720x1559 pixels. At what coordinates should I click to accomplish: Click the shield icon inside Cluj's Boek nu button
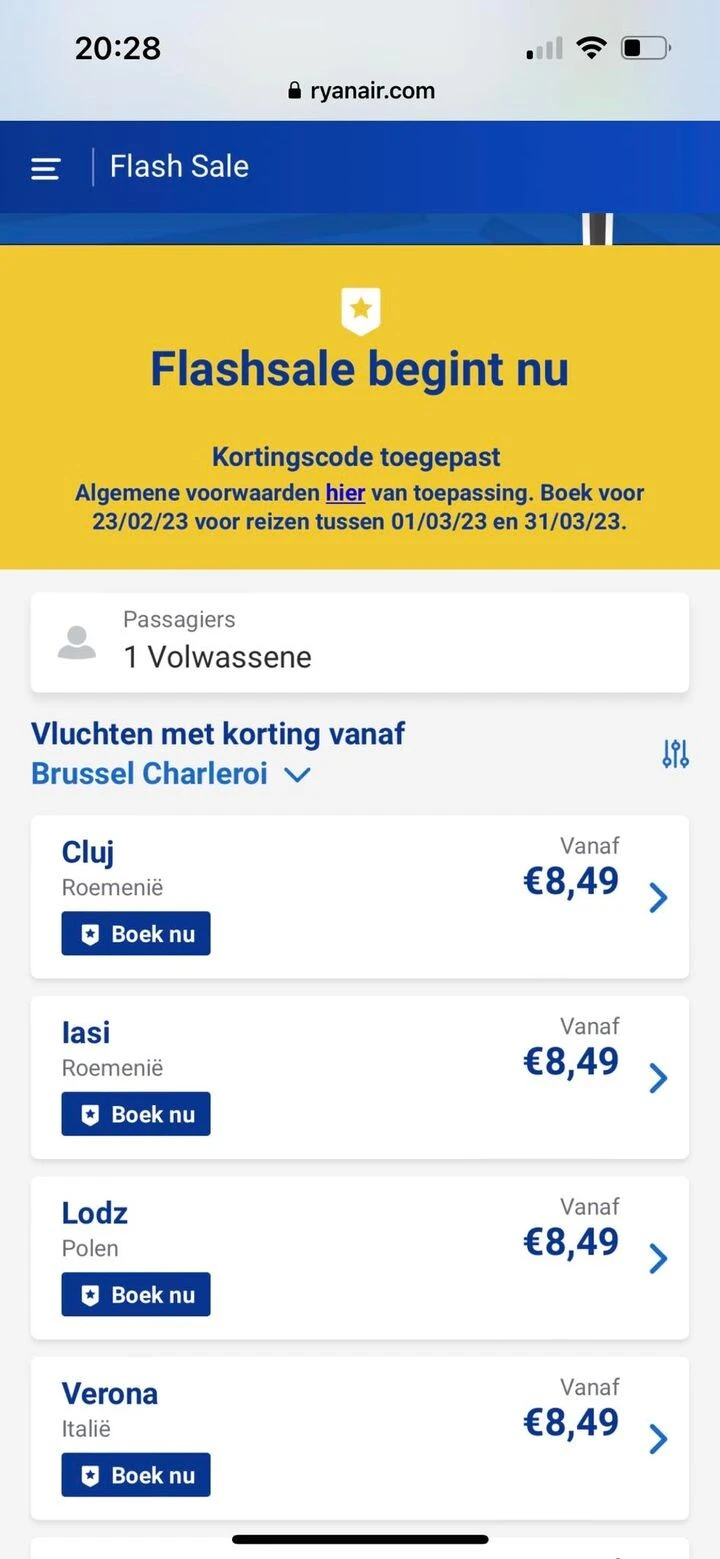coord(92,933)
